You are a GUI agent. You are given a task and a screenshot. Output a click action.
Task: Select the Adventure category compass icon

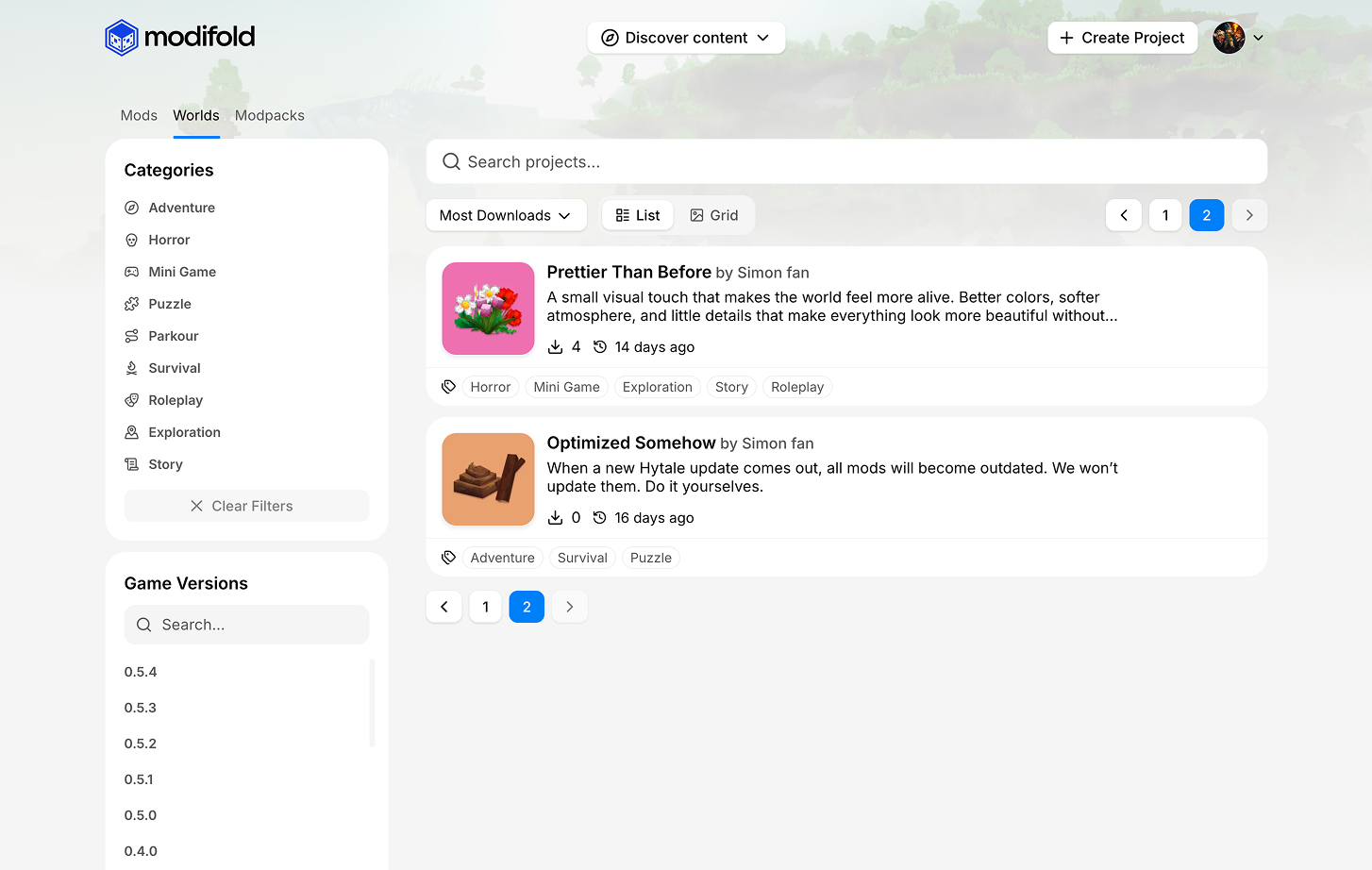pyautogui.click(x=132, y=208)
